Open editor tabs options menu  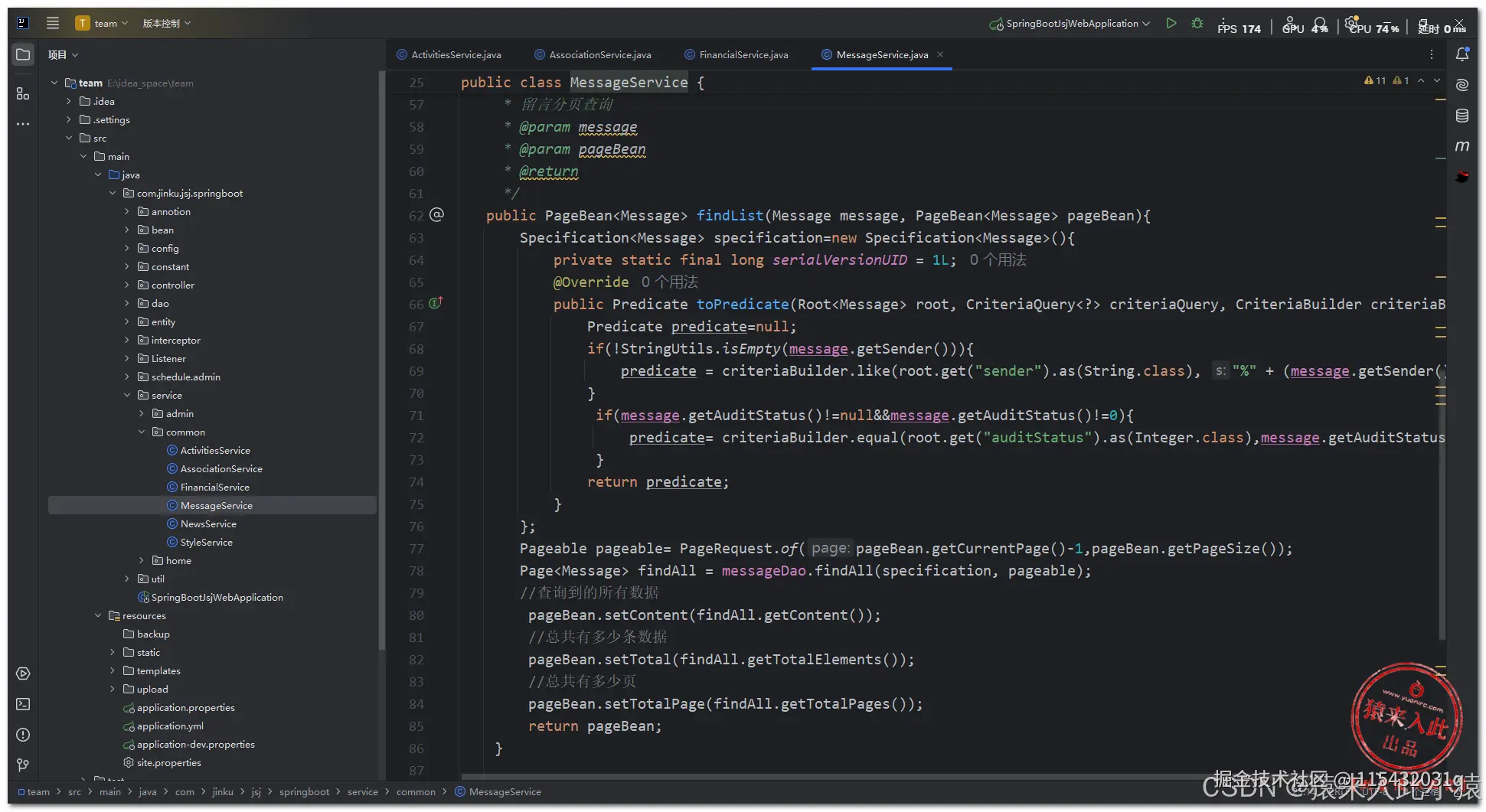point(1431,54)
